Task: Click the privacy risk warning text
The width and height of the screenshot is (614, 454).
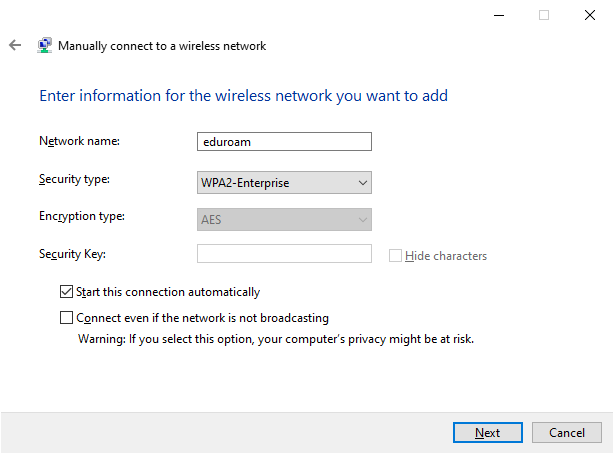Action: 275,338
